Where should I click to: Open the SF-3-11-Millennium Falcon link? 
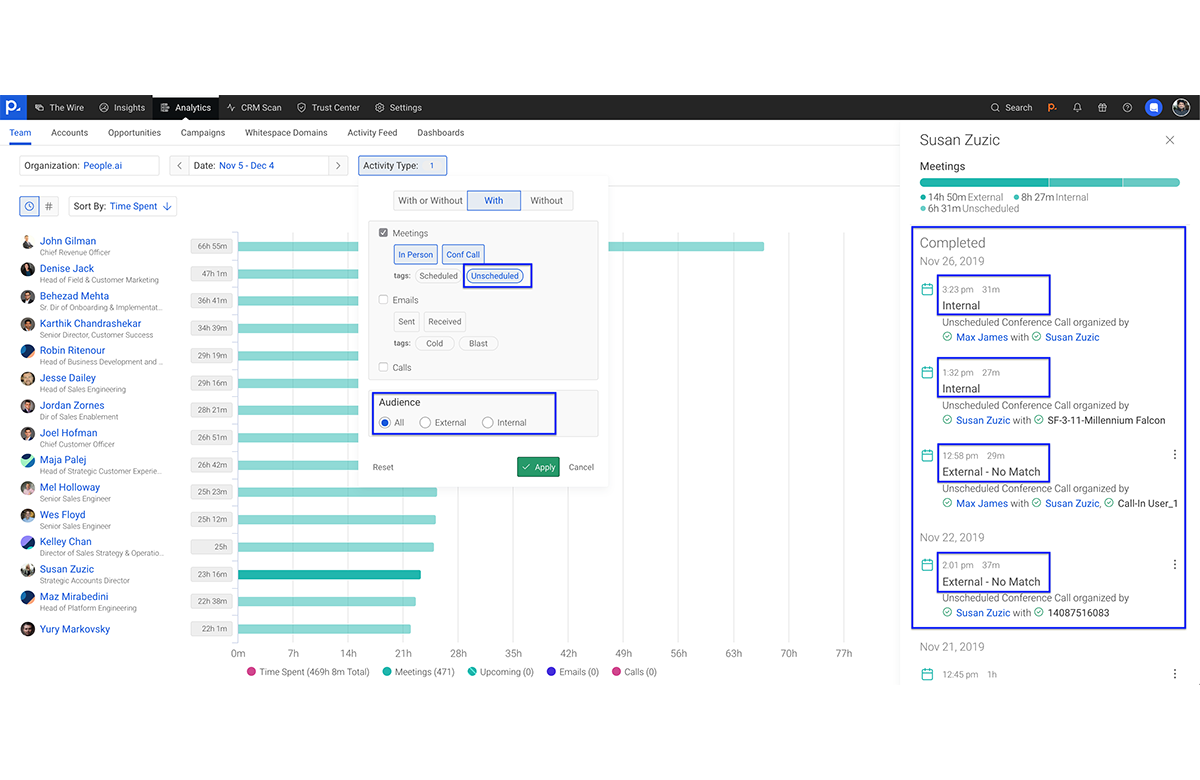1105,420
